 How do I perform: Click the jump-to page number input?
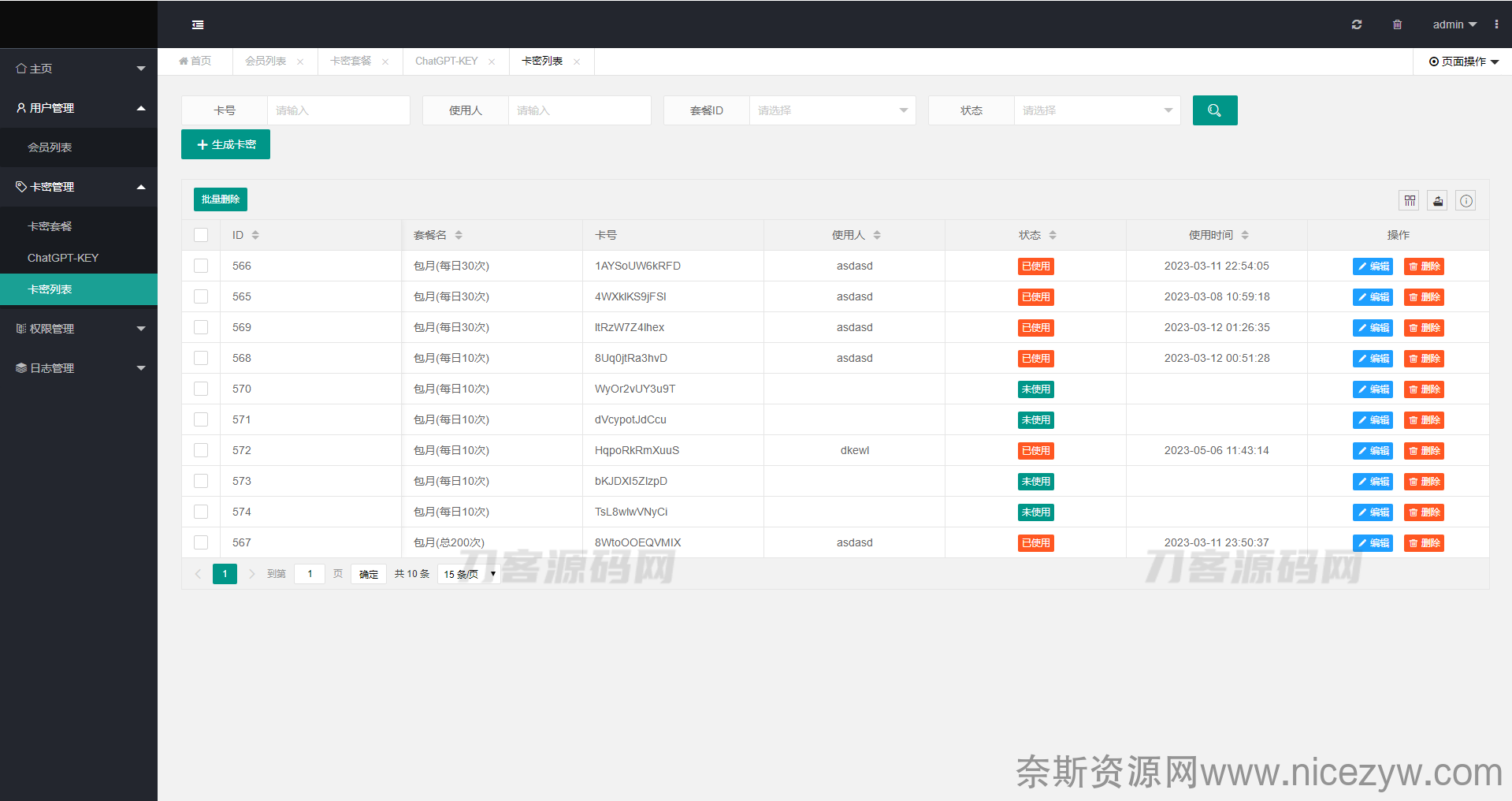point(310,574)
